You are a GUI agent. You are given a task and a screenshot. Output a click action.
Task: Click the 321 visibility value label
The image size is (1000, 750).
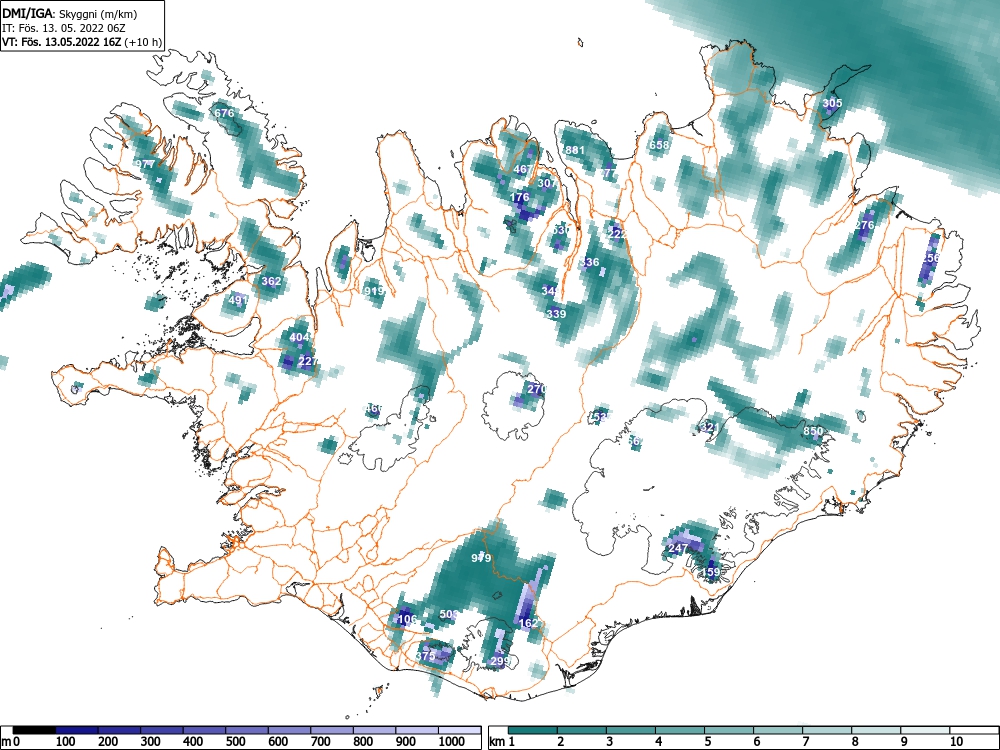point(709,427)
